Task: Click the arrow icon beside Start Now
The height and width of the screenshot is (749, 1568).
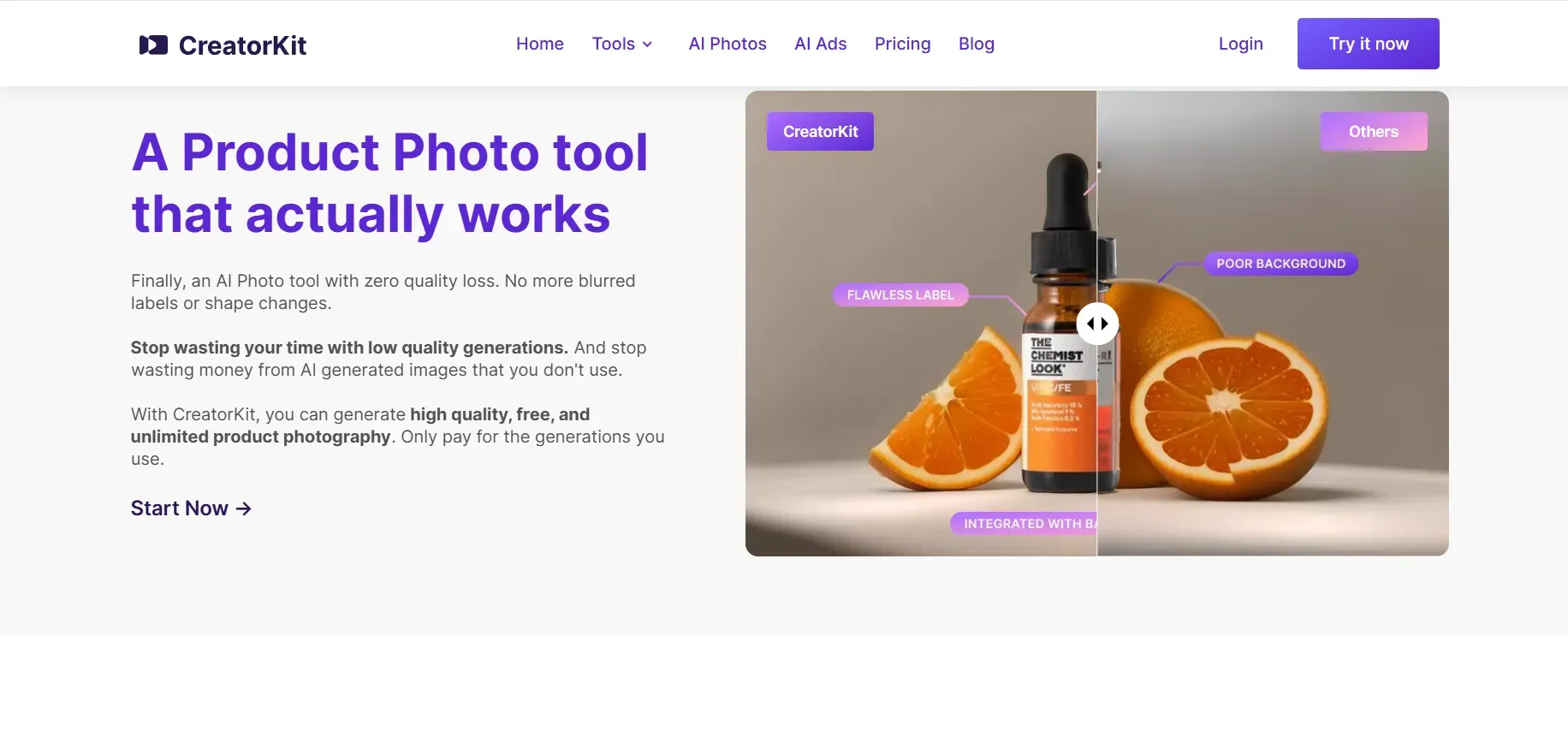Action: pyautogui.click(x=244, y=508)
